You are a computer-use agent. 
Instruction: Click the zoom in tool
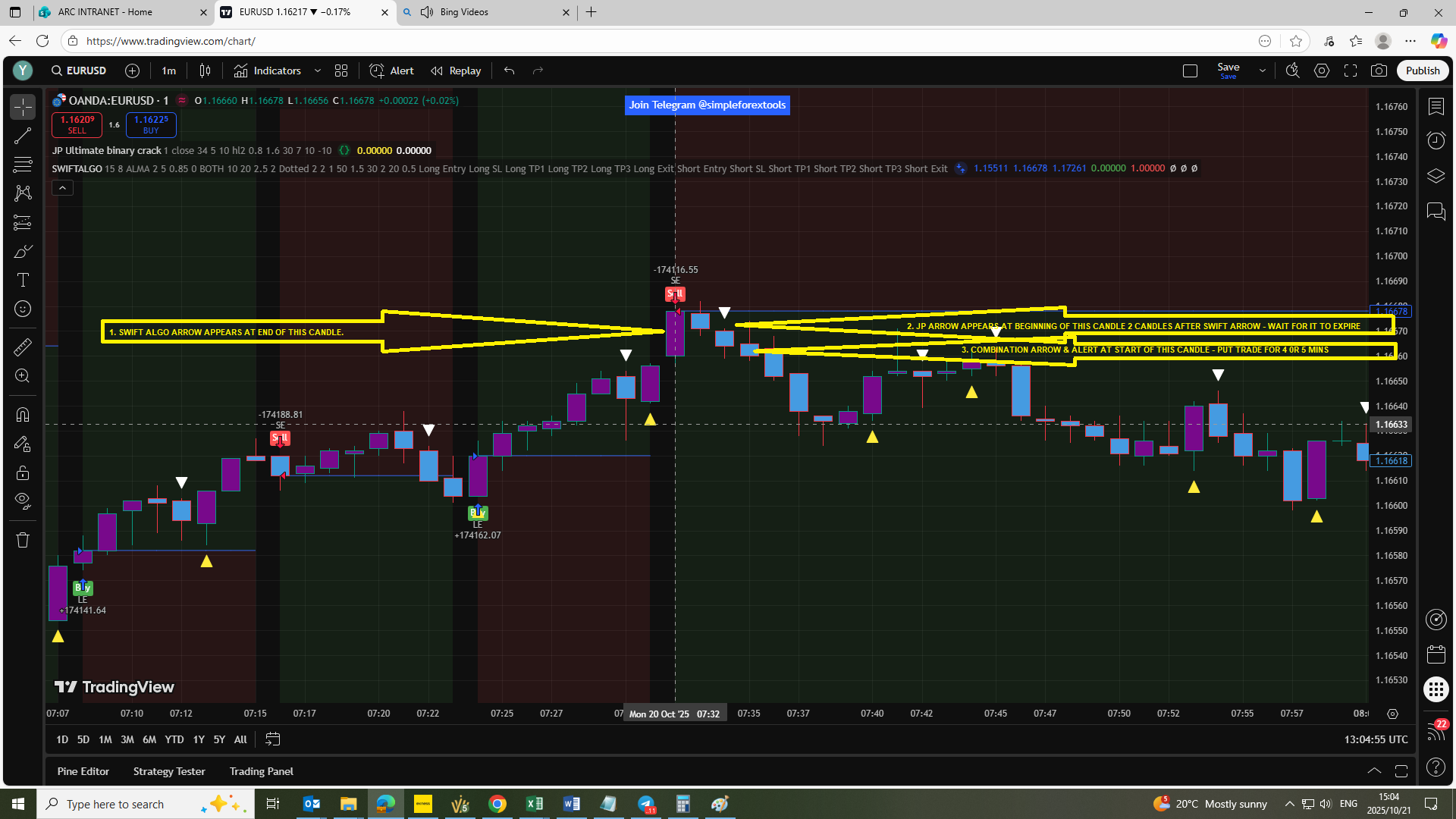point(23,376)
